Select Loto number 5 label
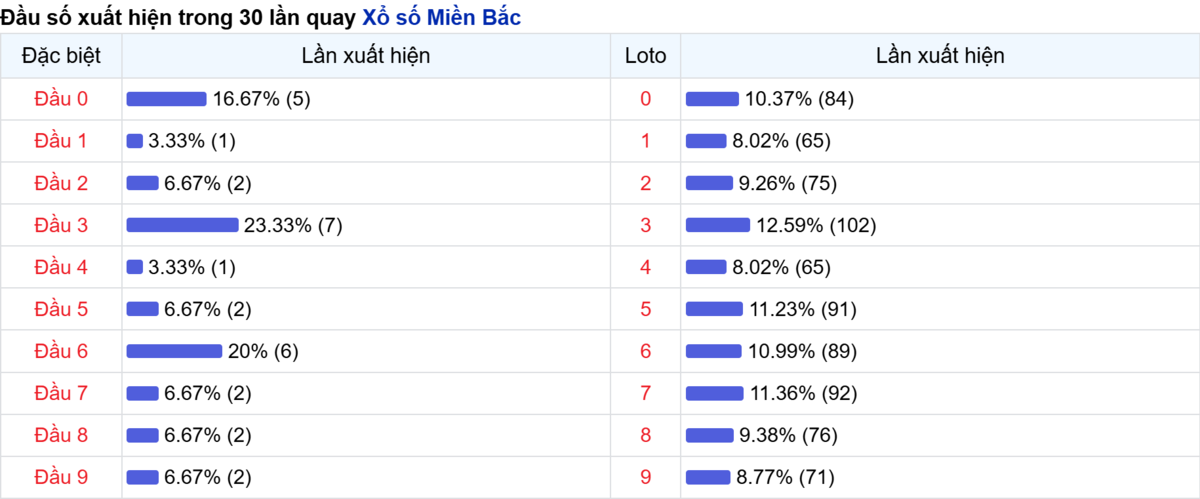The image size is (1200, 499). 645,309
